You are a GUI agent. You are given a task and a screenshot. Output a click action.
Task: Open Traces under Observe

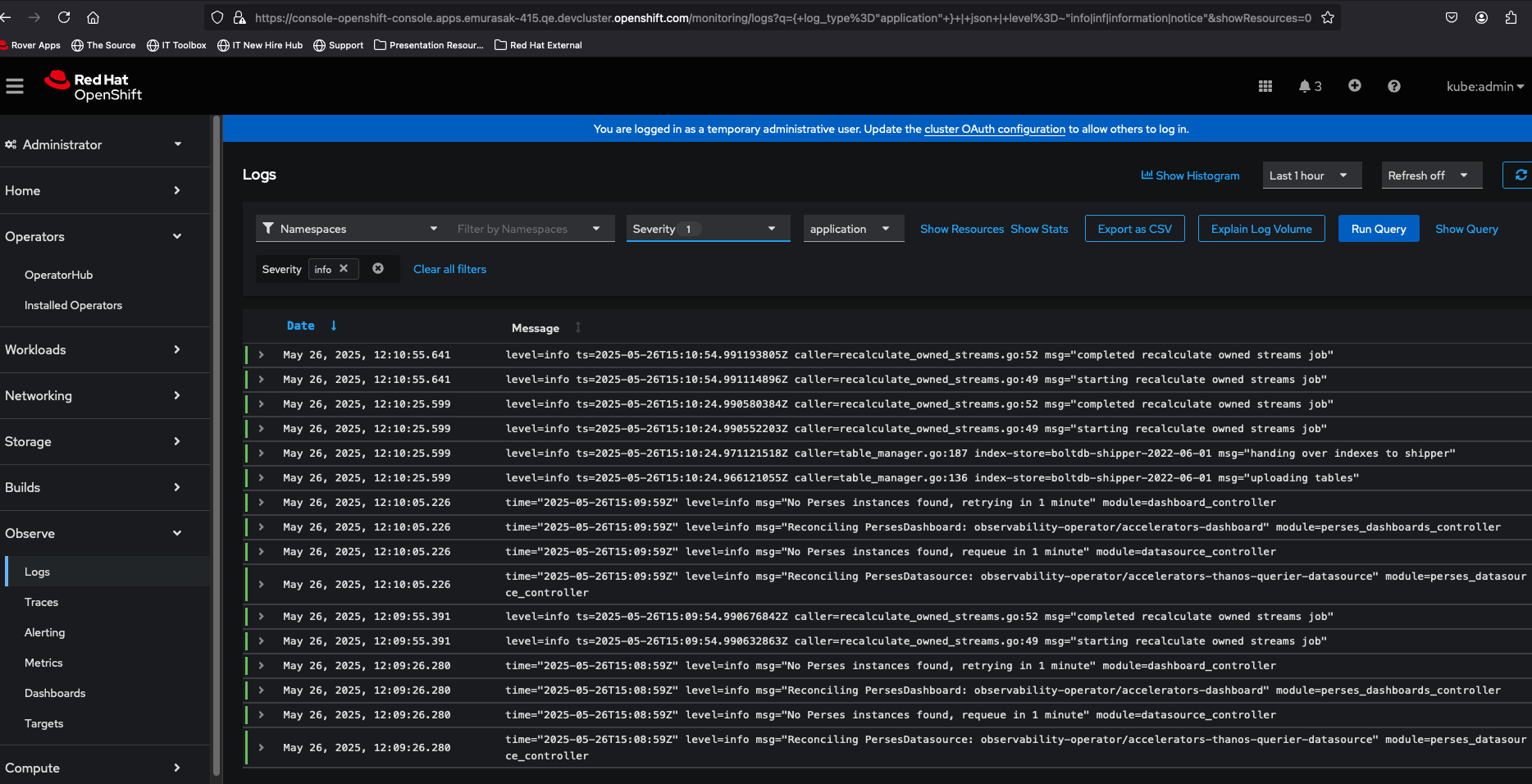[41, 602]
